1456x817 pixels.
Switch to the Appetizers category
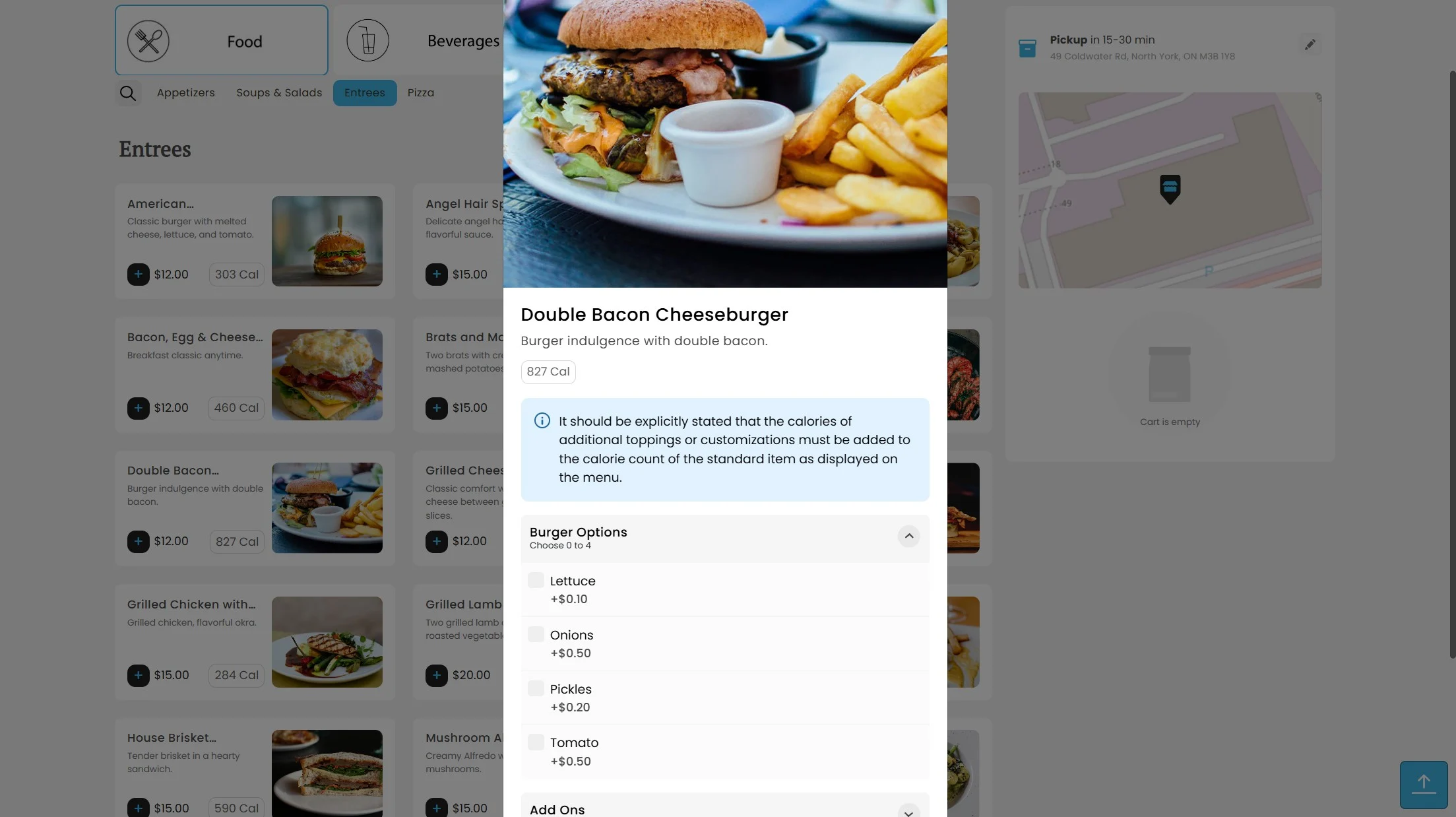tap(186, 93)
